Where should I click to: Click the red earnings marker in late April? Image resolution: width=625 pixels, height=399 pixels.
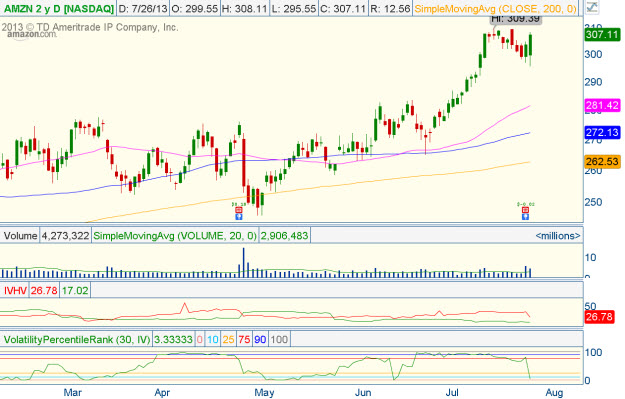[238, 210]
